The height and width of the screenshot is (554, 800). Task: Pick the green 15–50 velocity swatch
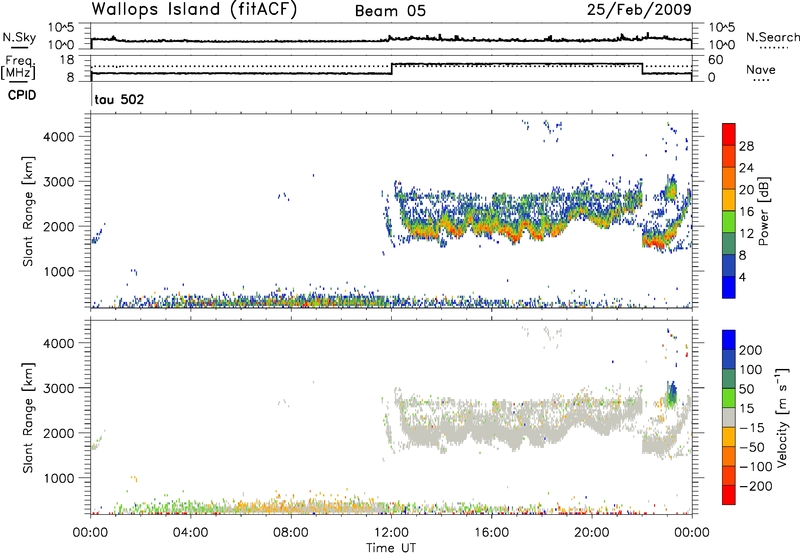click(729, 398)
